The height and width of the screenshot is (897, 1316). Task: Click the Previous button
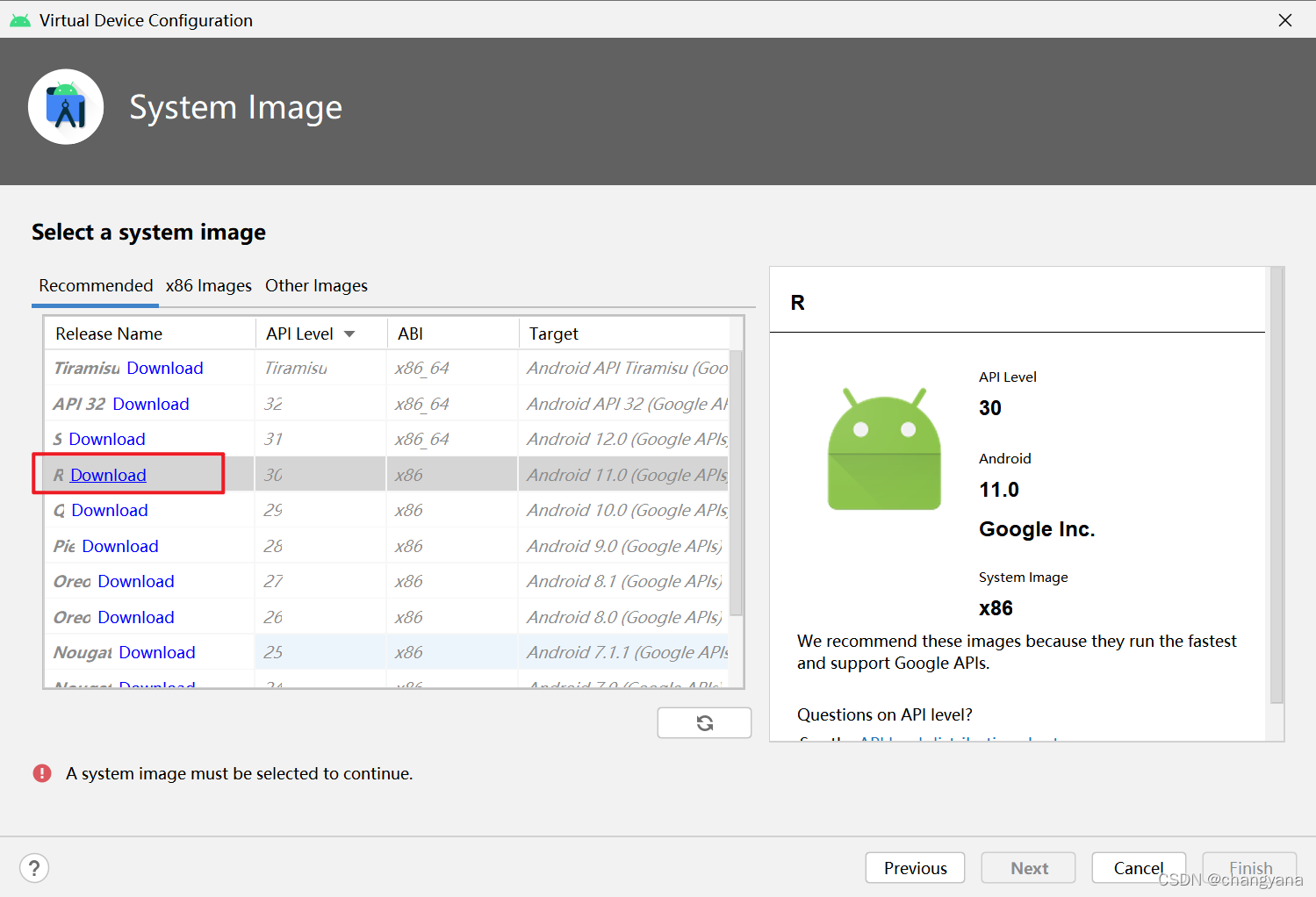[x=915, y=868]
